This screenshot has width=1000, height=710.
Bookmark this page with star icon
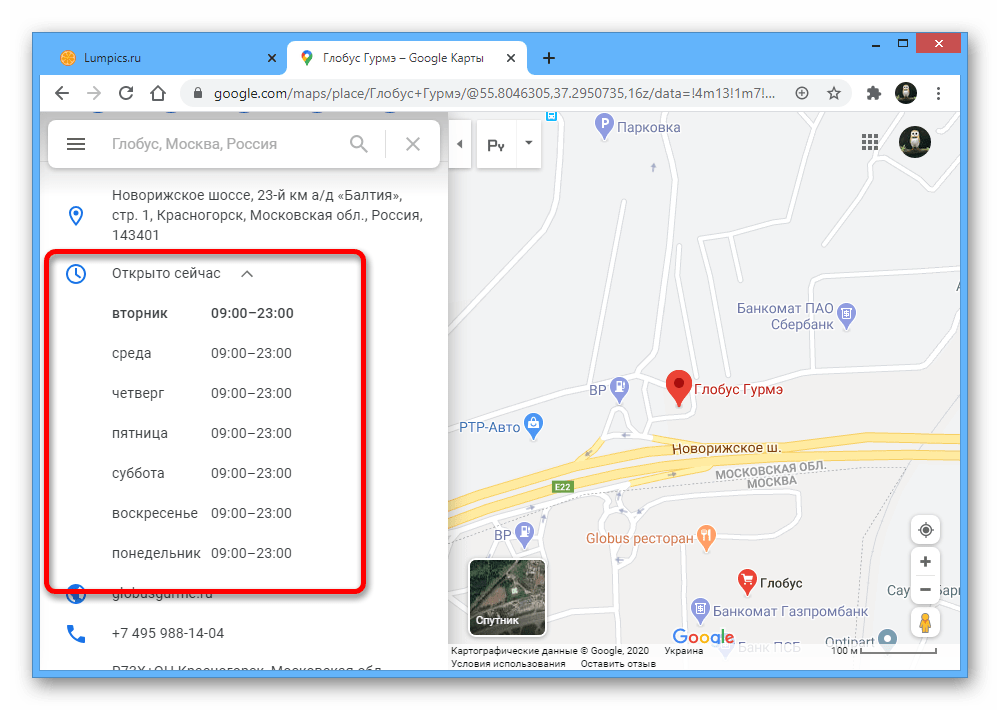[x=833, y=93]
